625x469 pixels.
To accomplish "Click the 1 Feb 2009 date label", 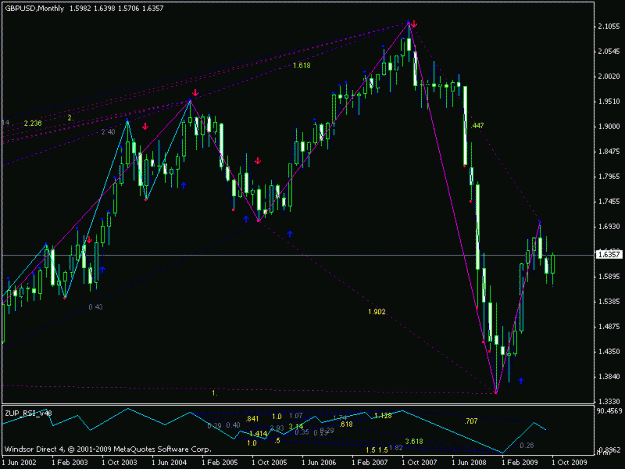I will pyautogui.click(x=519, y=462).
